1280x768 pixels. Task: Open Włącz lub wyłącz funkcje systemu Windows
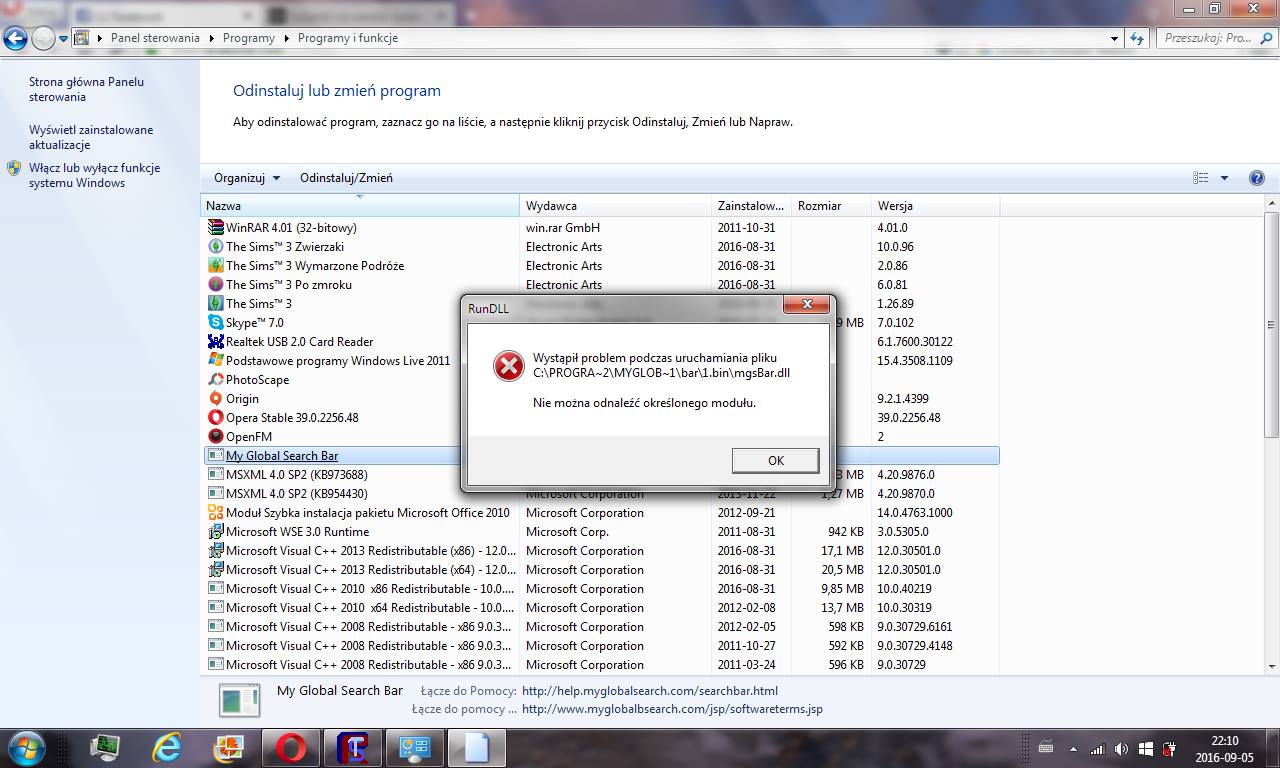click(x=94, y=176)
